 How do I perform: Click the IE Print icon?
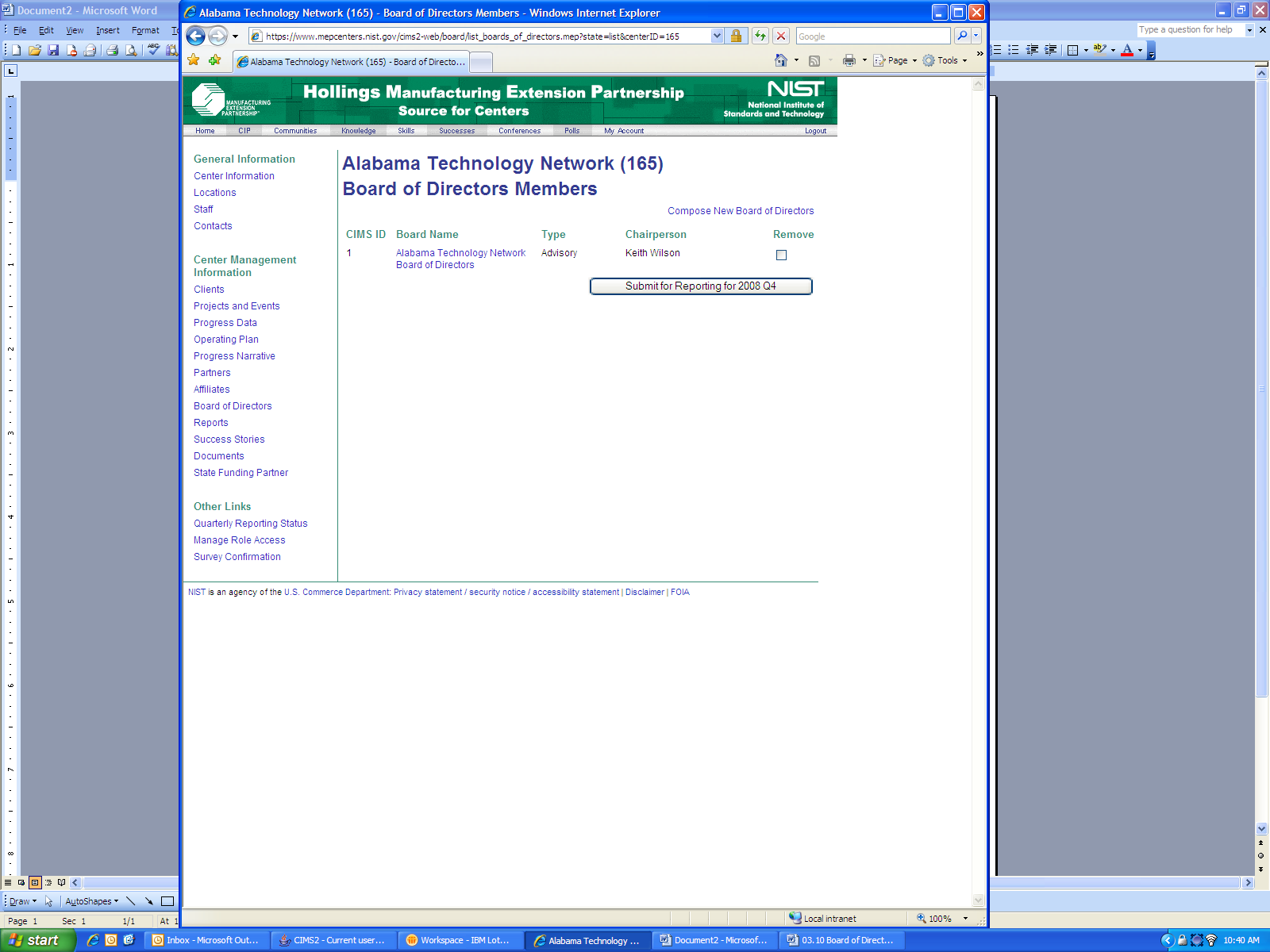pyautogui.click(x=849, y=60)
